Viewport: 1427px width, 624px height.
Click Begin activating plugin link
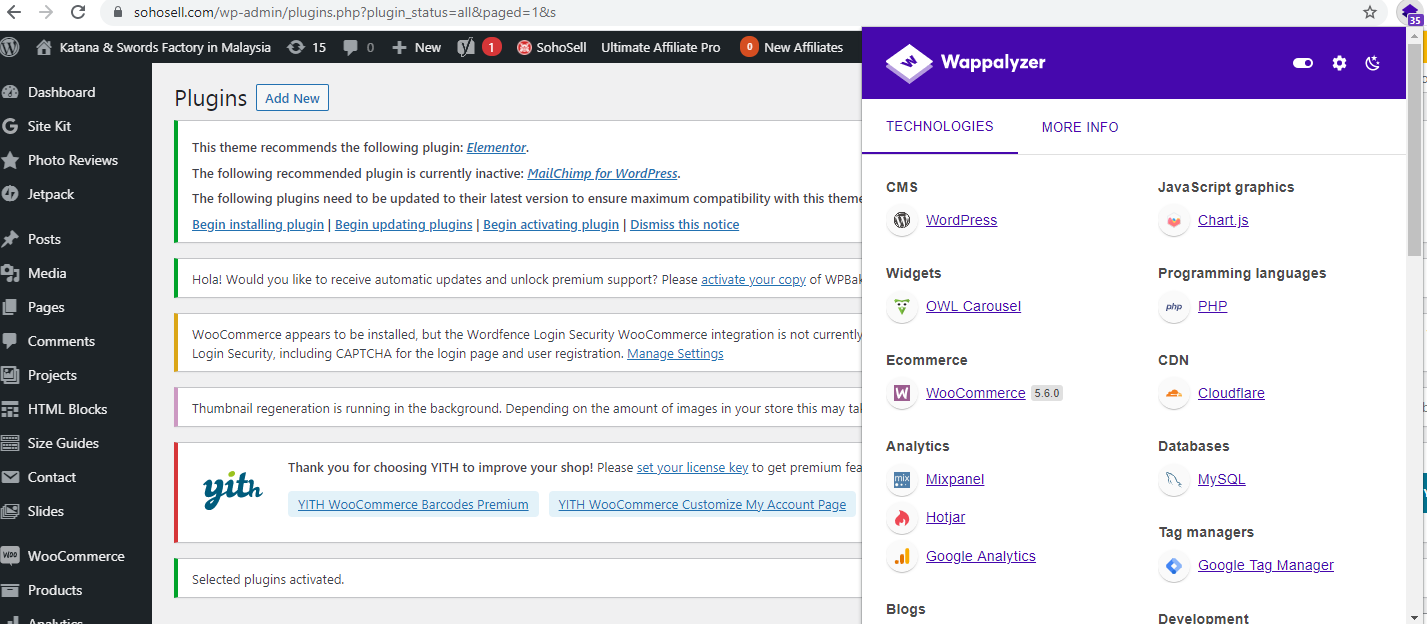pyautogui.click(x=551, y=225)
